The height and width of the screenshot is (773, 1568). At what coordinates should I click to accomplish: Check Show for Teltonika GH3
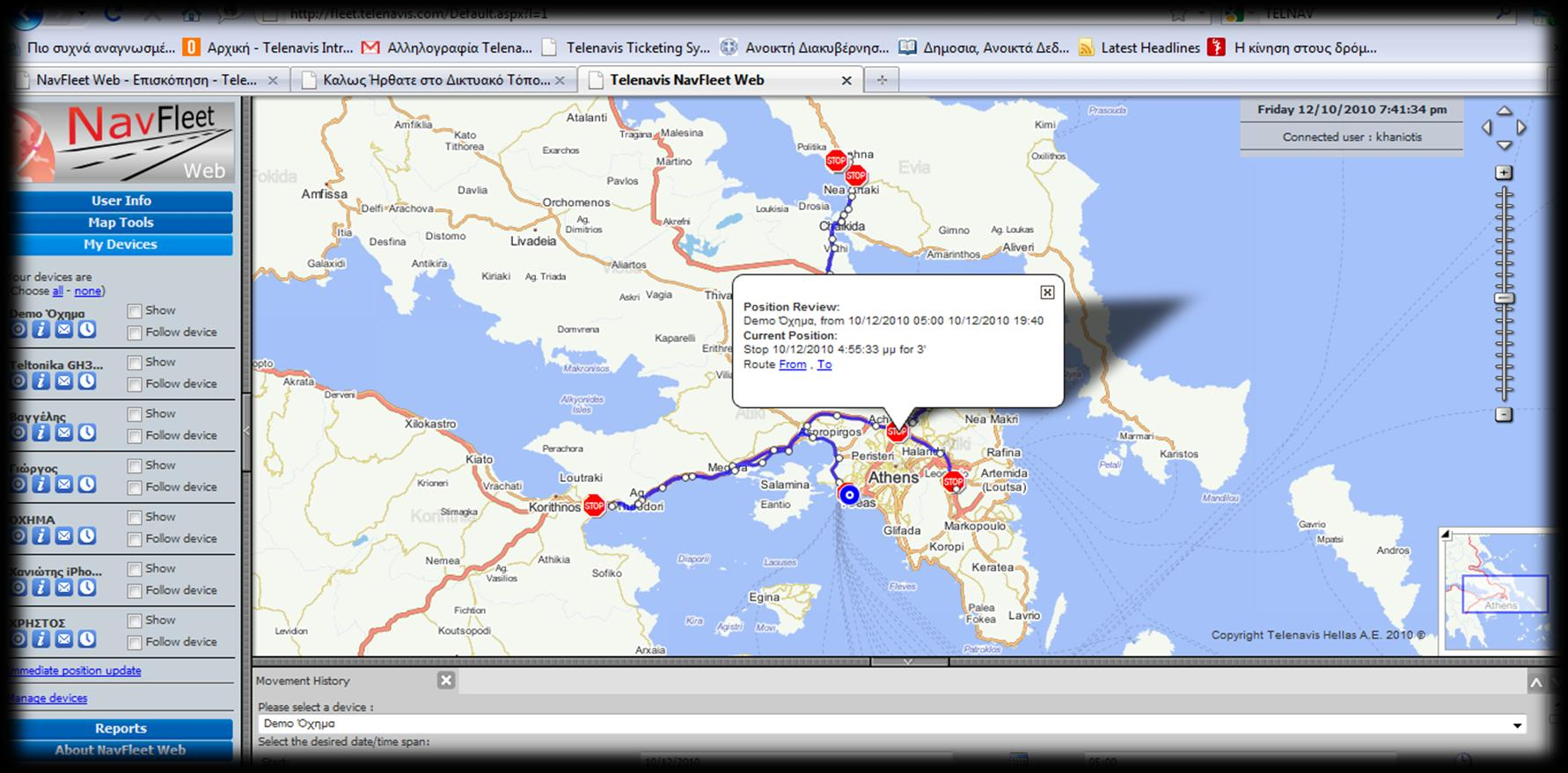(135, 362)
